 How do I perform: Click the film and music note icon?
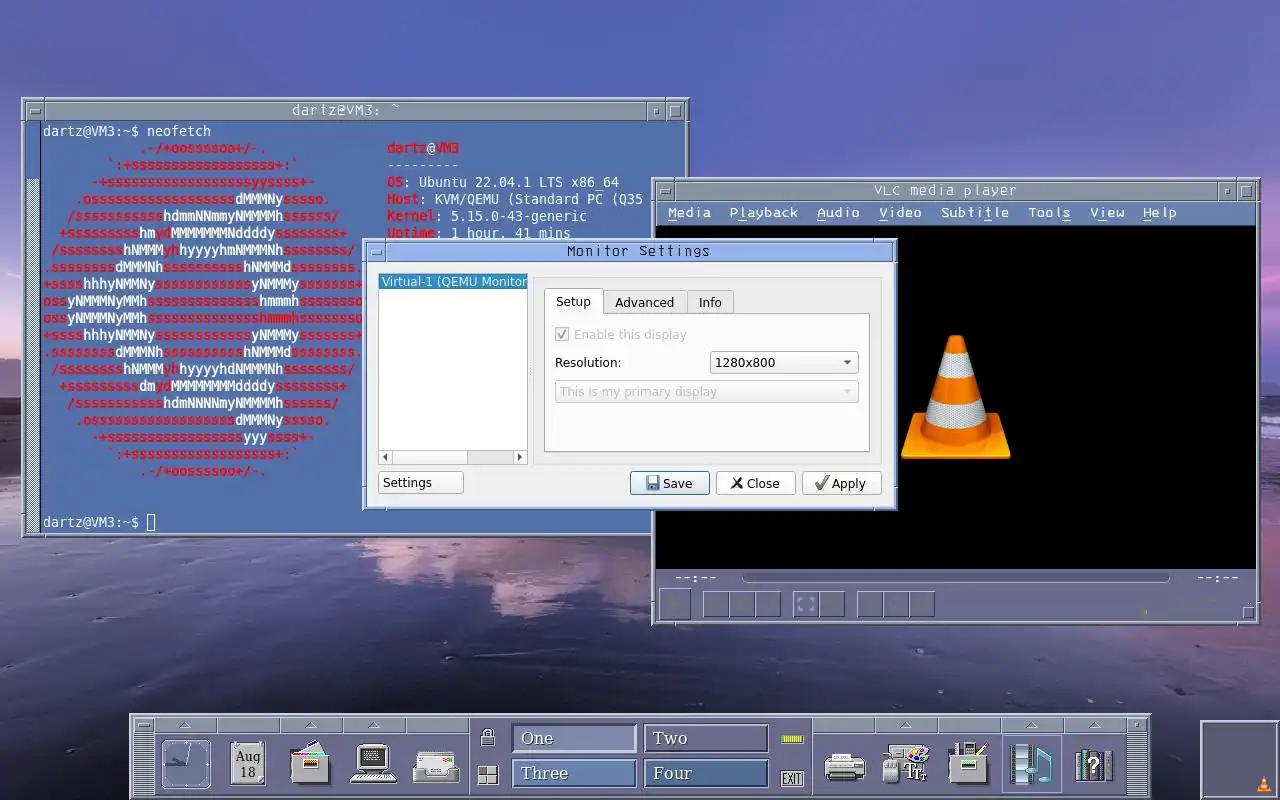[x=1031, y=764]
